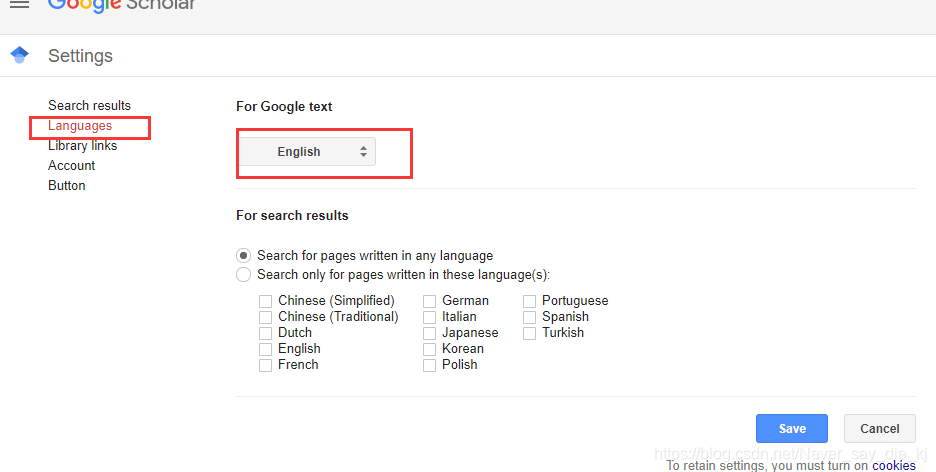Open the English Google text dropdown
The image size is (936, 472).
[307, 152]
